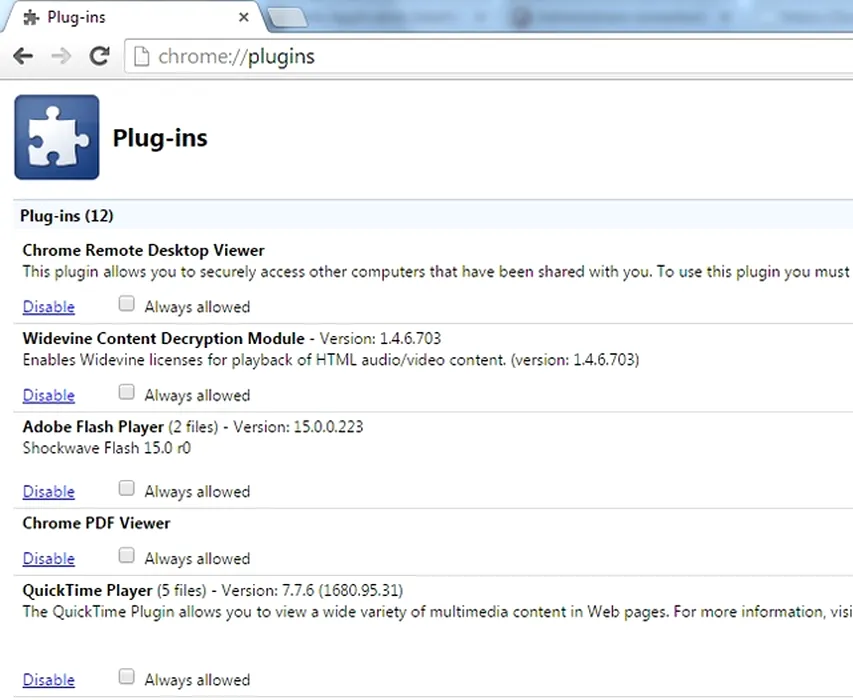
Task: Click Flash version 15.0.0.223 text
Action: pyautogui.click(x=298, y=427)
